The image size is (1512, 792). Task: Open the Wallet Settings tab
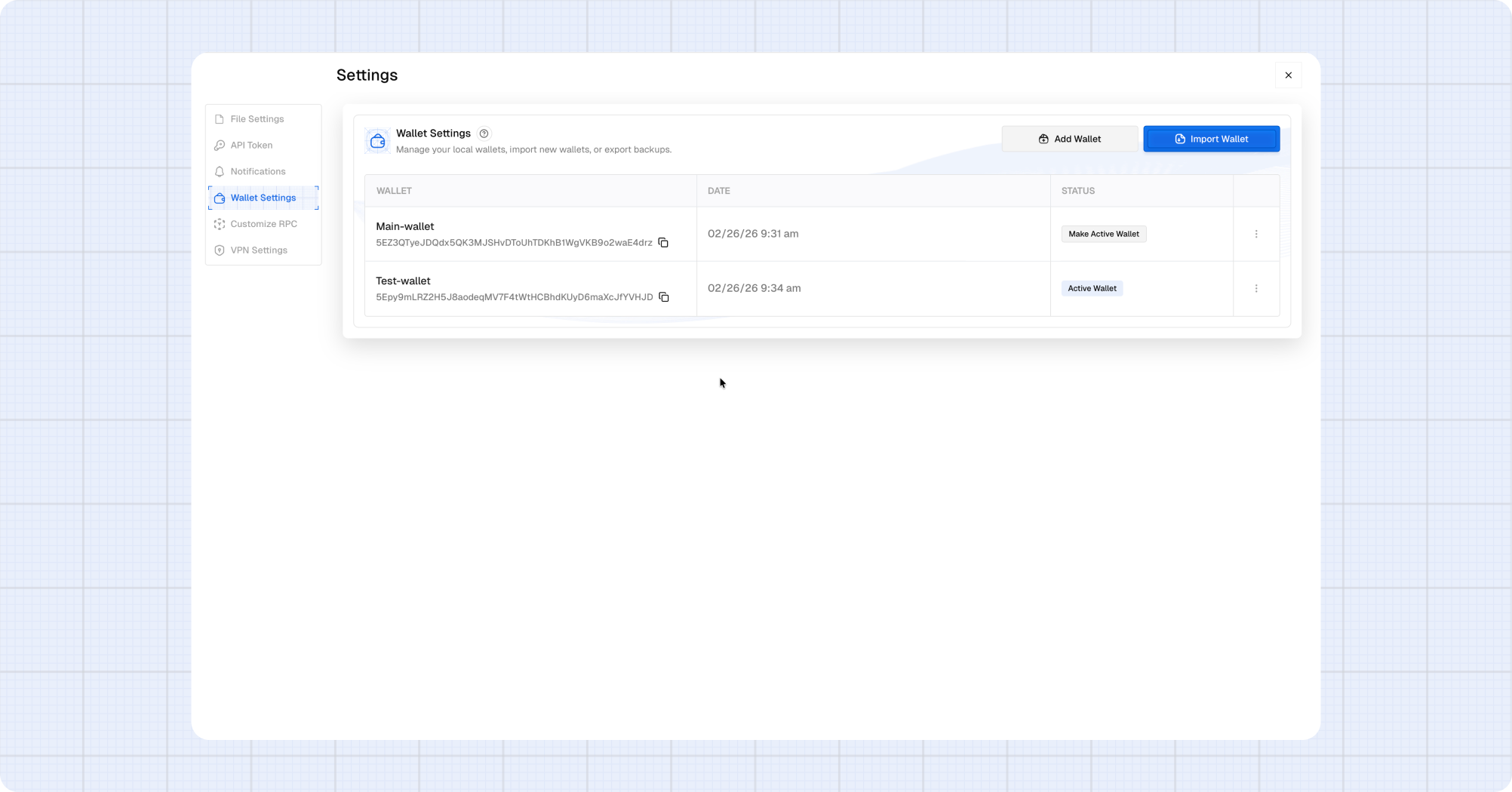(263, 198)
